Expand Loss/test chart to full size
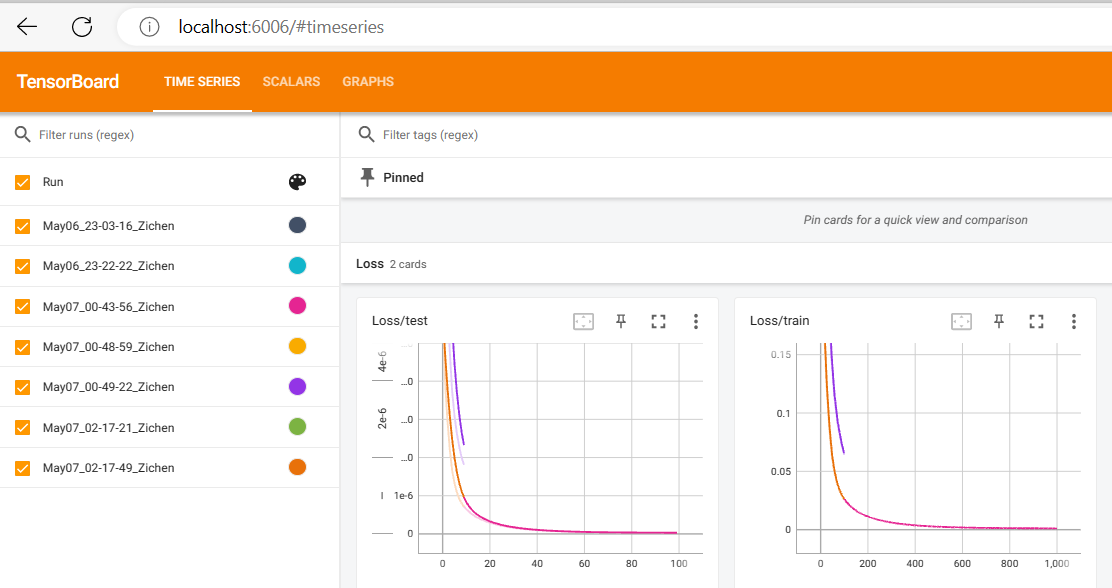Image resolution: width=1112 pixels, height=588 pixels. click(658, 321)
